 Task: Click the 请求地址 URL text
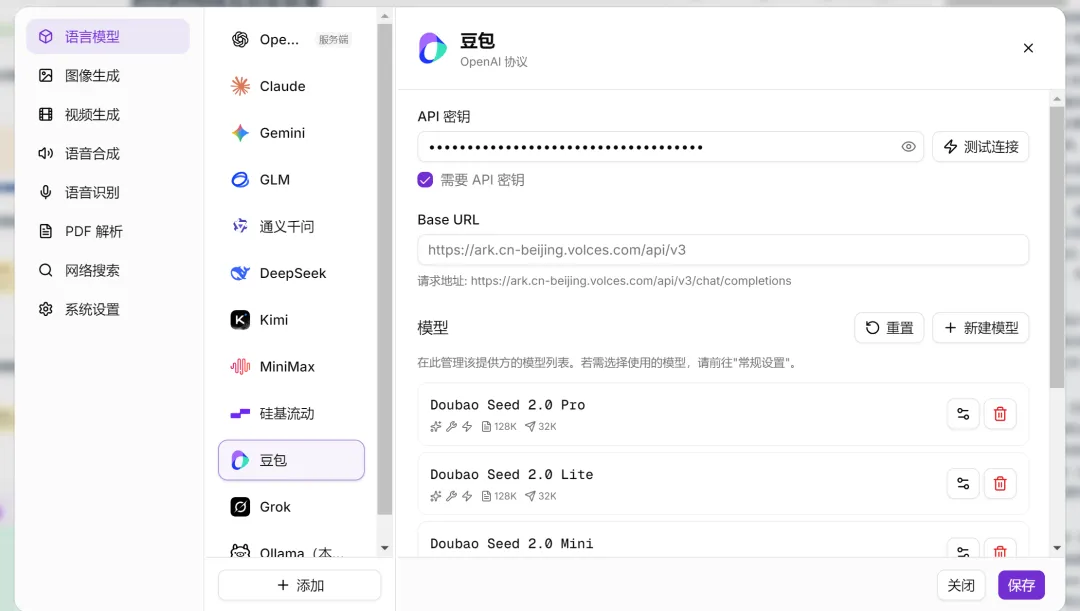[x=631, y=281]
